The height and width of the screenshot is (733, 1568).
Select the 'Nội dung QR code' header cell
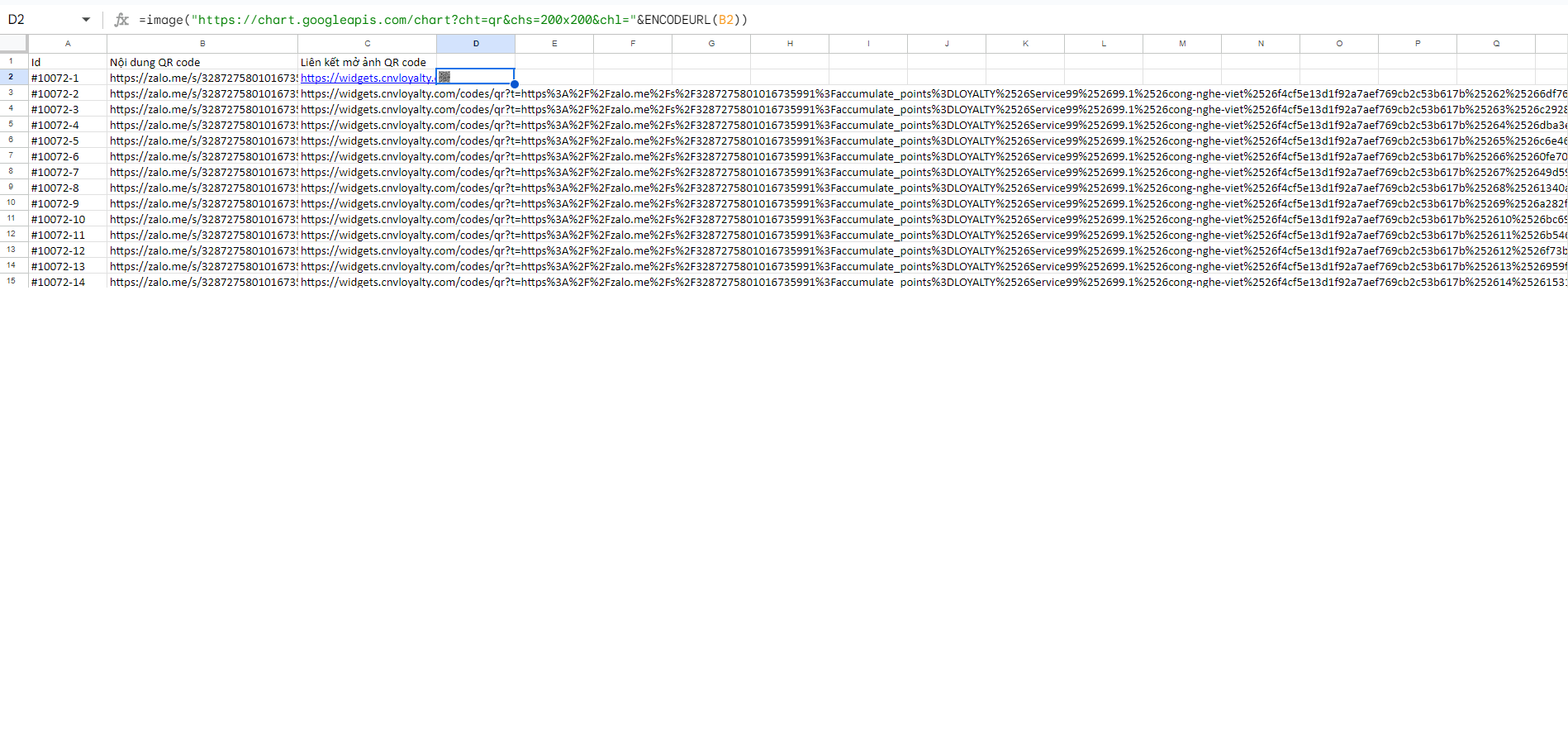click(202, 62)
